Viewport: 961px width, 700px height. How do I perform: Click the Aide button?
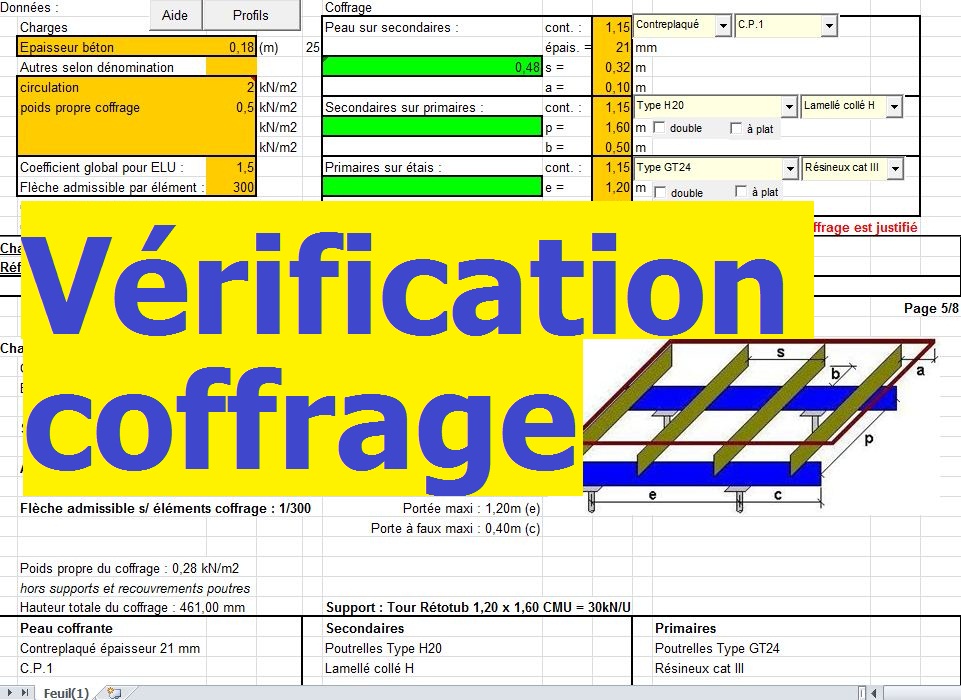[x=175, y=15]
